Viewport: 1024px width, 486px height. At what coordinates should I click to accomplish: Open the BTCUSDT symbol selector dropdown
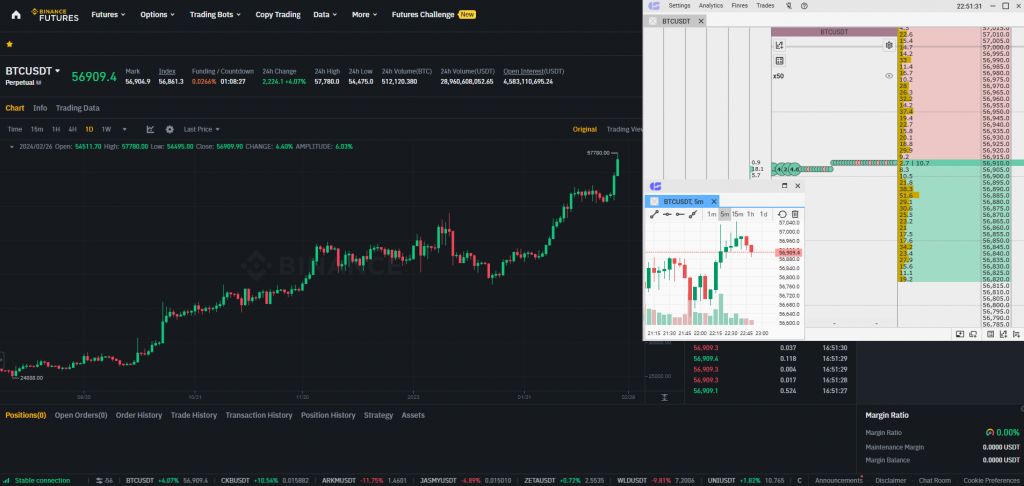pos(33,71)
